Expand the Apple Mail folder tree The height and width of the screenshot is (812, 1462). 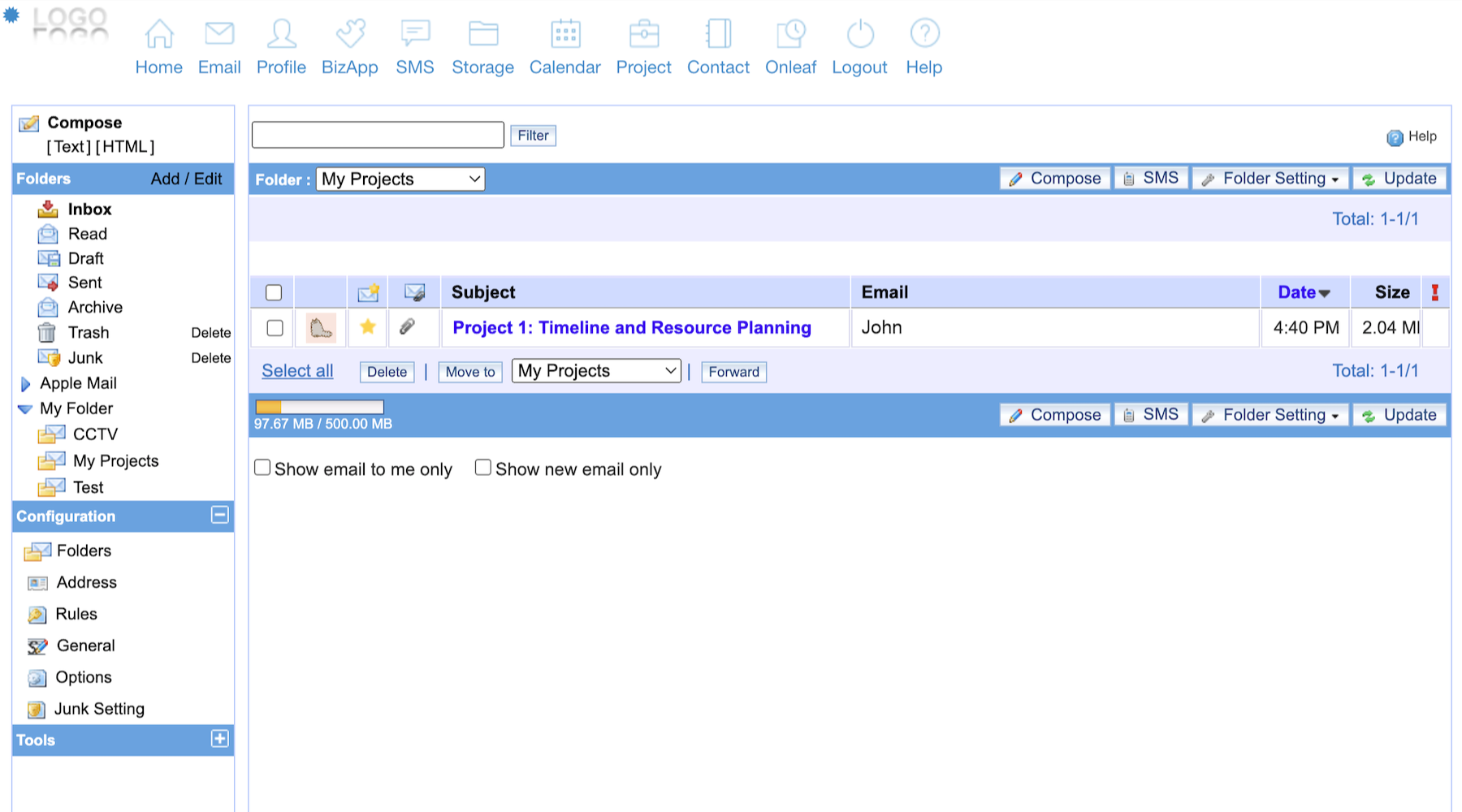pos(25,384)
